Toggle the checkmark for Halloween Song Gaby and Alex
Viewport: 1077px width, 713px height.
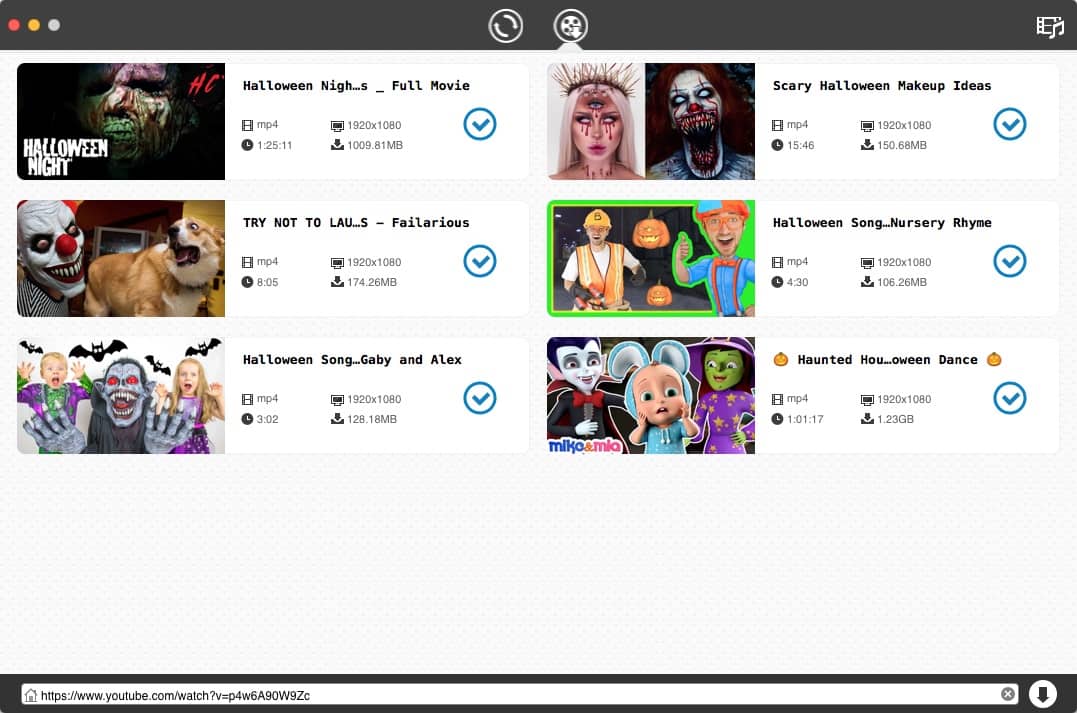click(479, 398)
